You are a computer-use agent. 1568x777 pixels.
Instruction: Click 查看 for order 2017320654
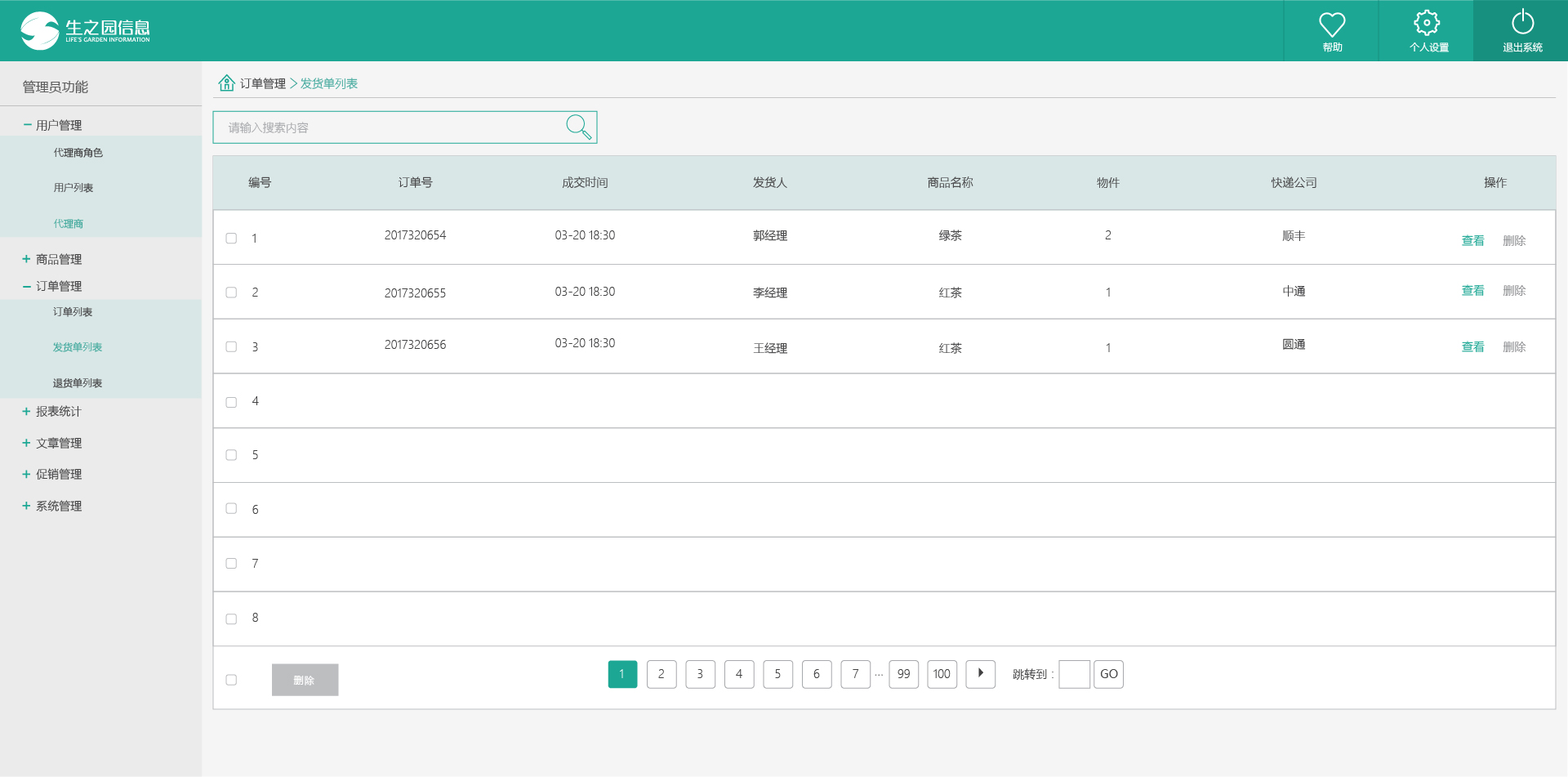pyautogui.click(x=1472, y=241)
